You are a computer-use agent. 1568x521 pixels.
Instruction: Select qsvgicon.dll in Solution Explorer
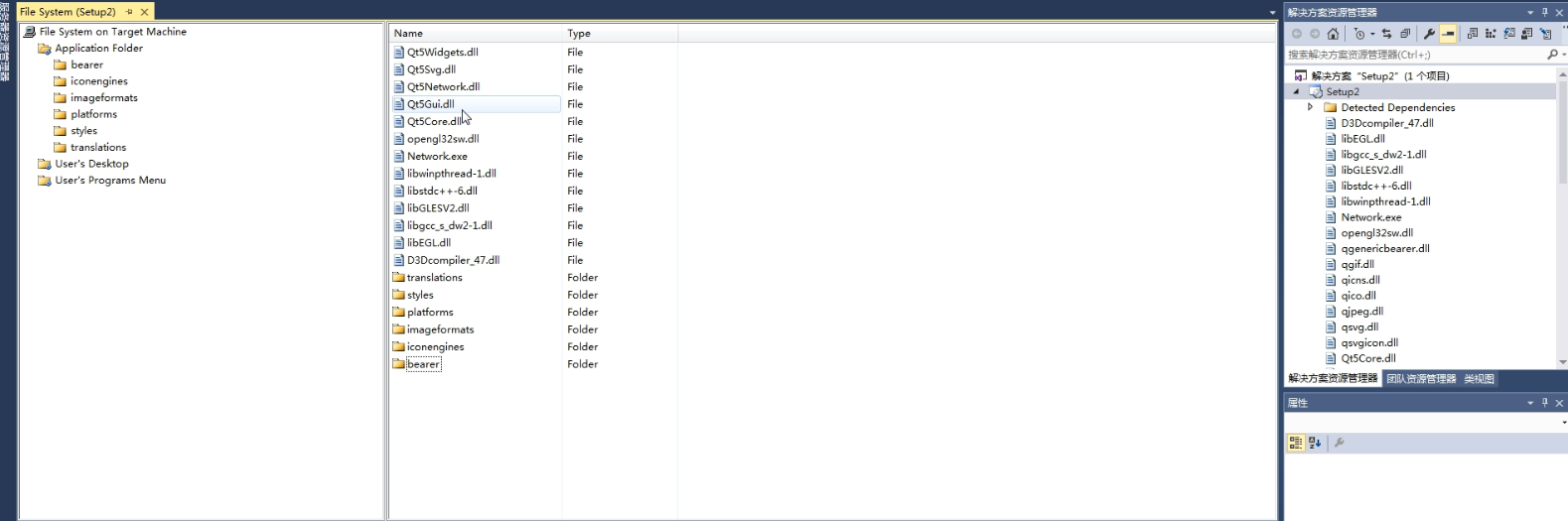(1368, 343)
